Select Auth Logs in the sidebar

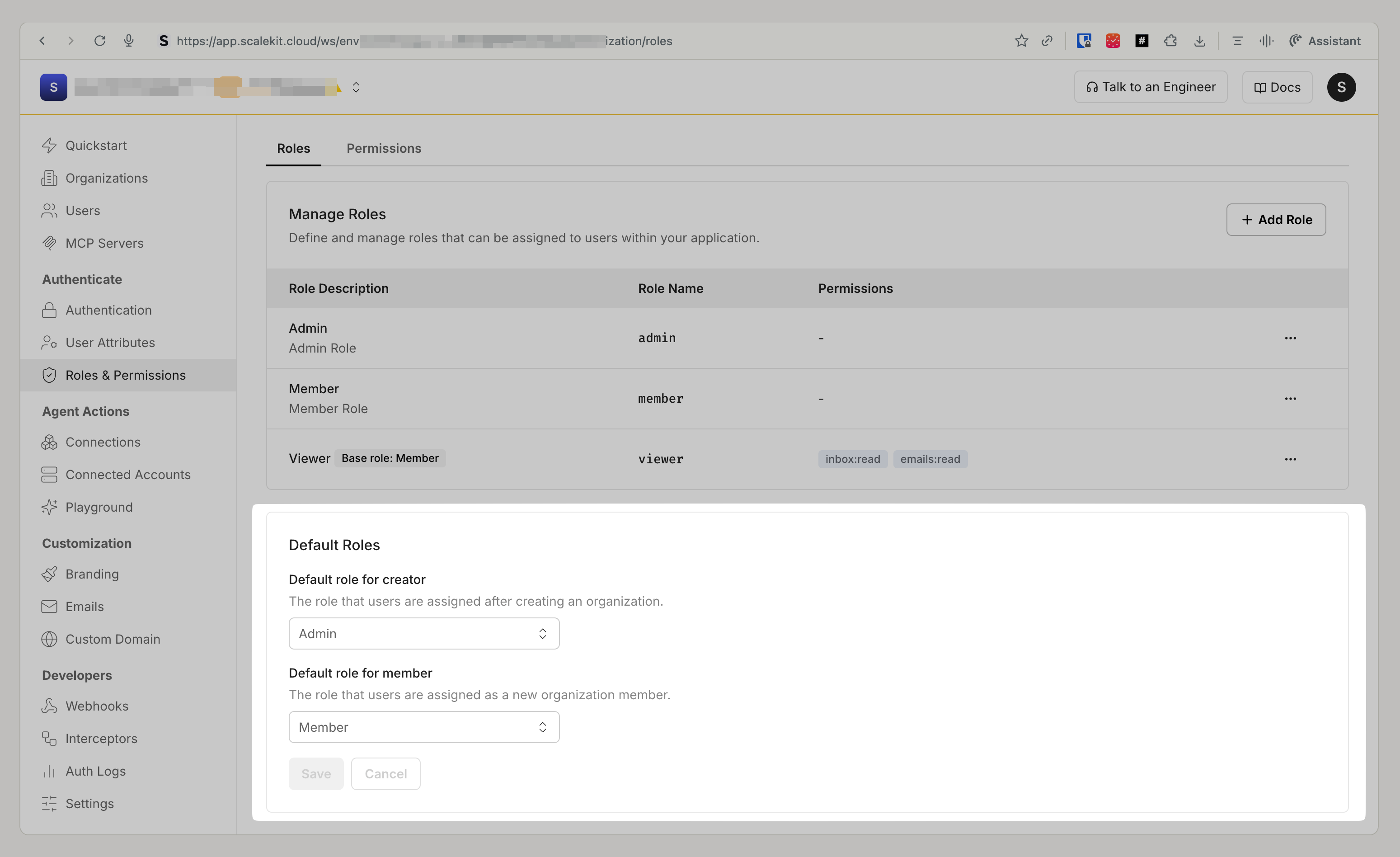coord(95,771)
